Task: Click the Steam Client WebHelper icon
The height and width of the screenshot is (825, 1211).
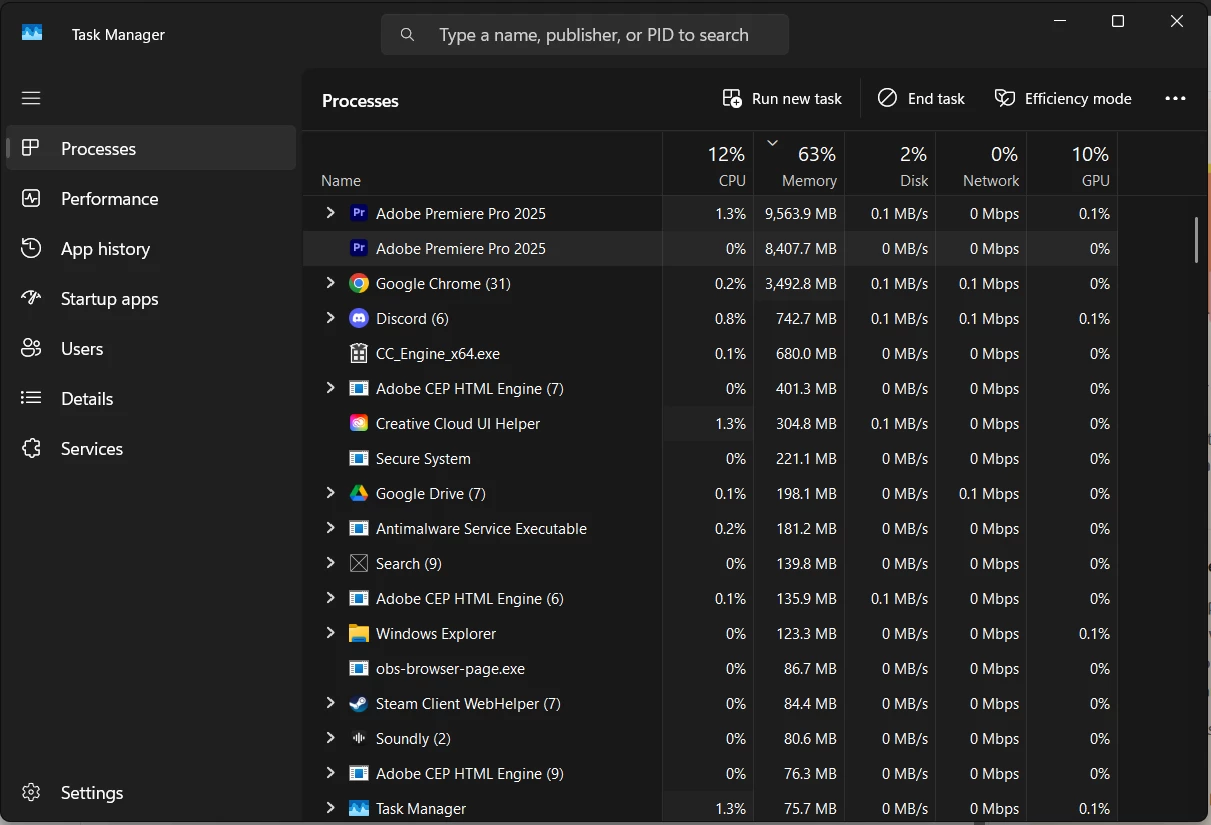Action: pos(359,703)
